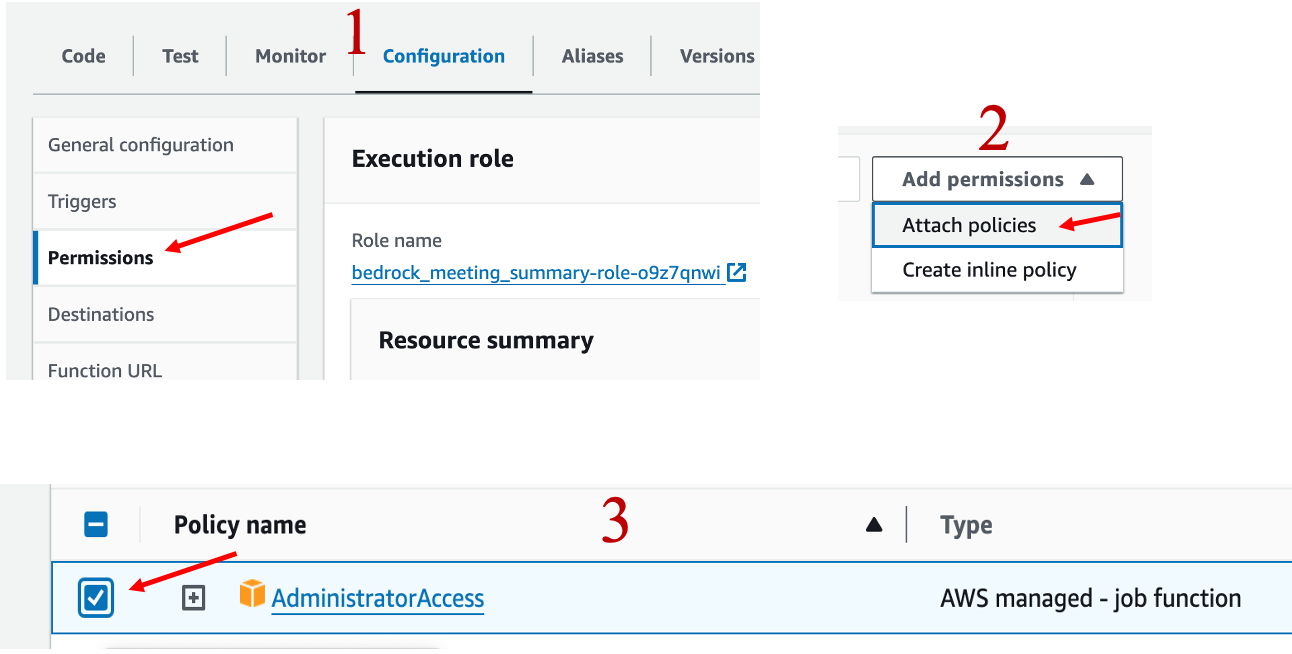Viewport: 1292px width, 654px height.
Task: Open the bedrock_meeting_summary role link
Action: click(x=536, y=272)
